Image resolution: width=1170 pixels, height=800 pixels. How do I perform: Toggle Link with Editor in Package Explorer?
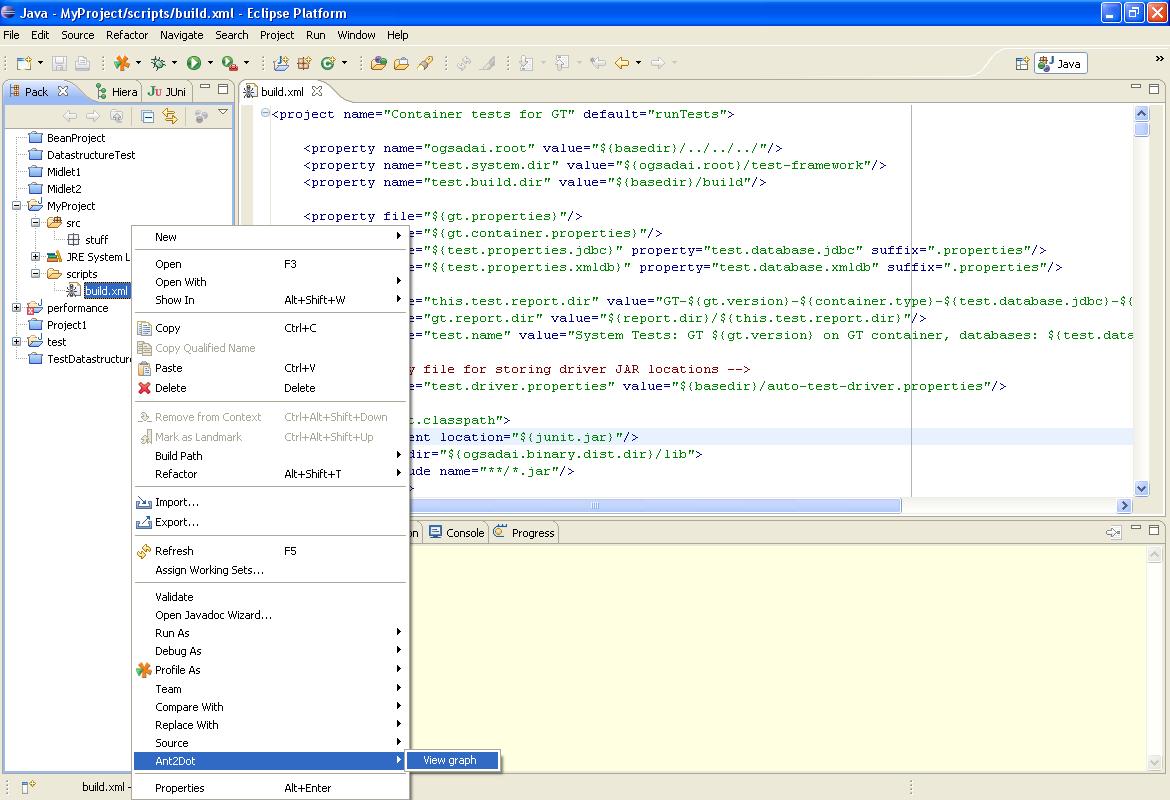170,117
